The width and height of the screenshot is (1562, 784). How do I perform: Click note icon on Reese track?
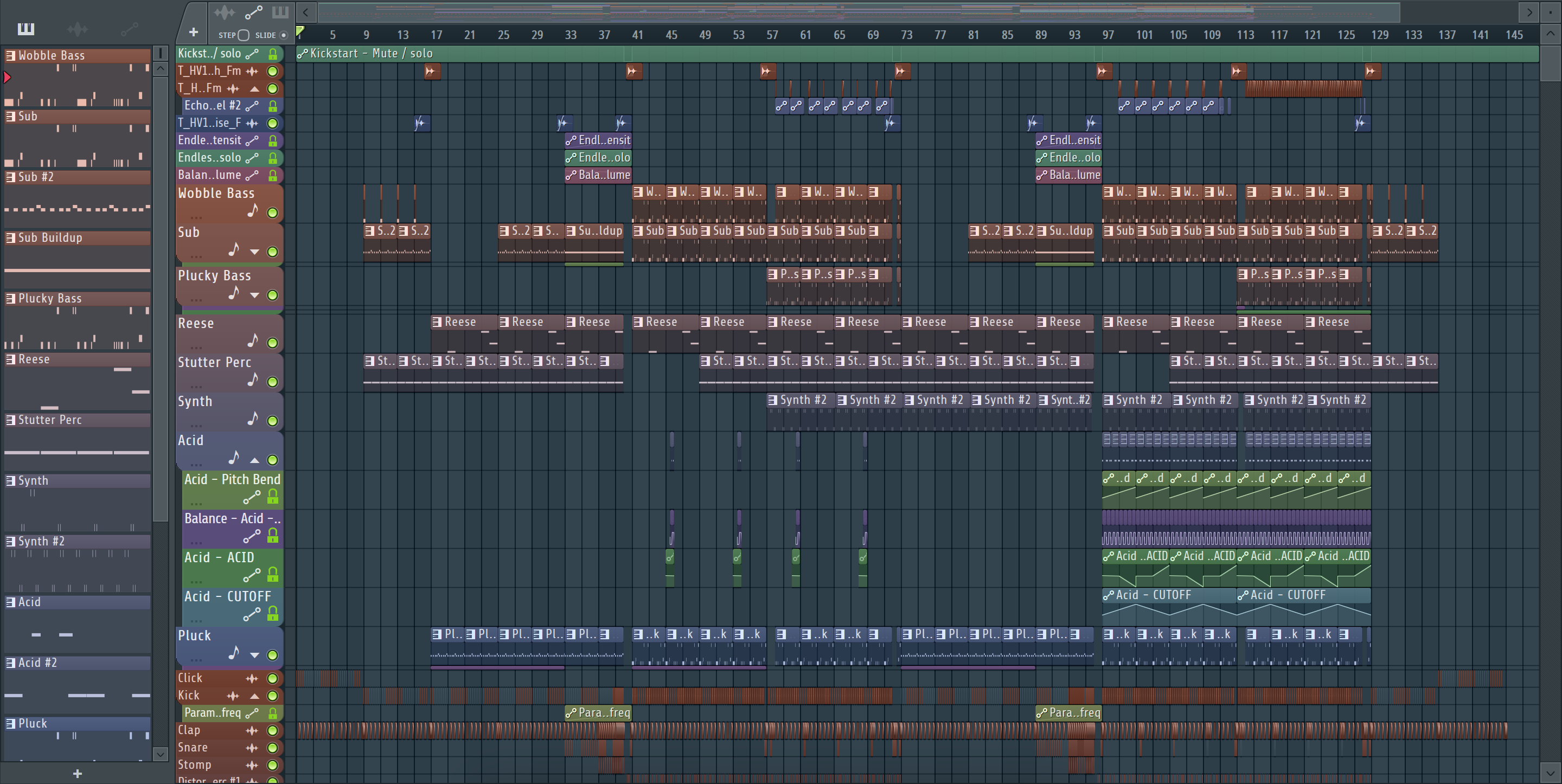(253, 340)
